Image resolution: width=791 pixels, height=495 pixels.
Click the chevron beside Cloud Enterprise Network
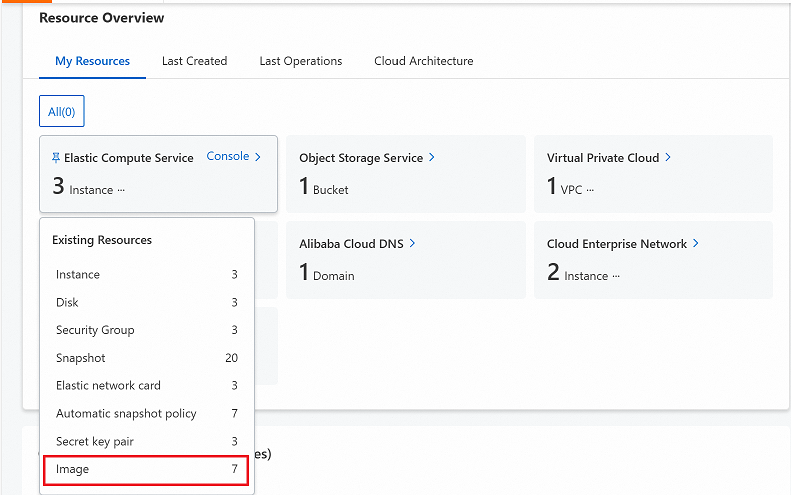coord(696,243)
